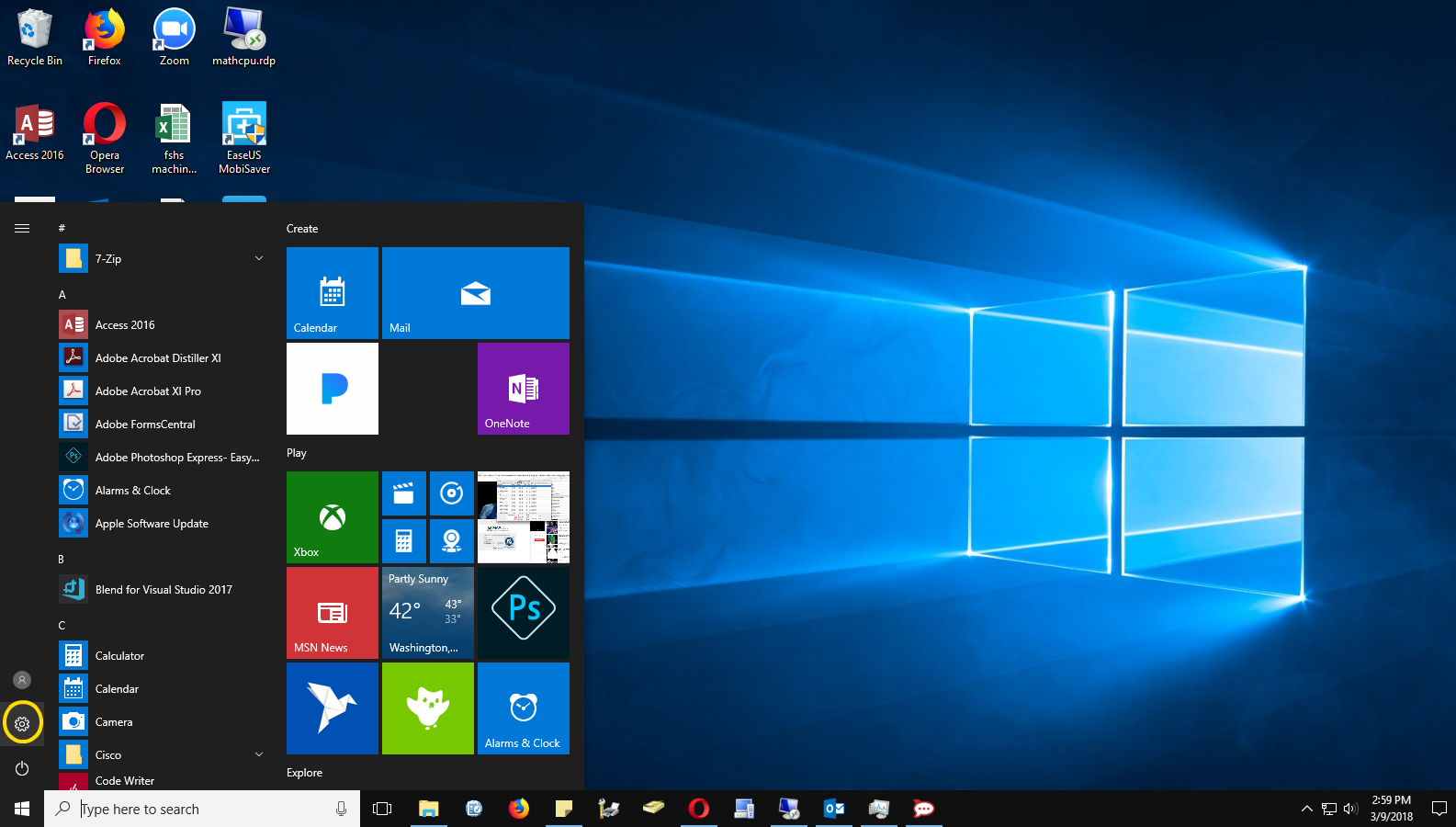The width and height of the screenshot is (1456, 827).
Task: Click the Create group heading
Action: (x=302, y=229)
